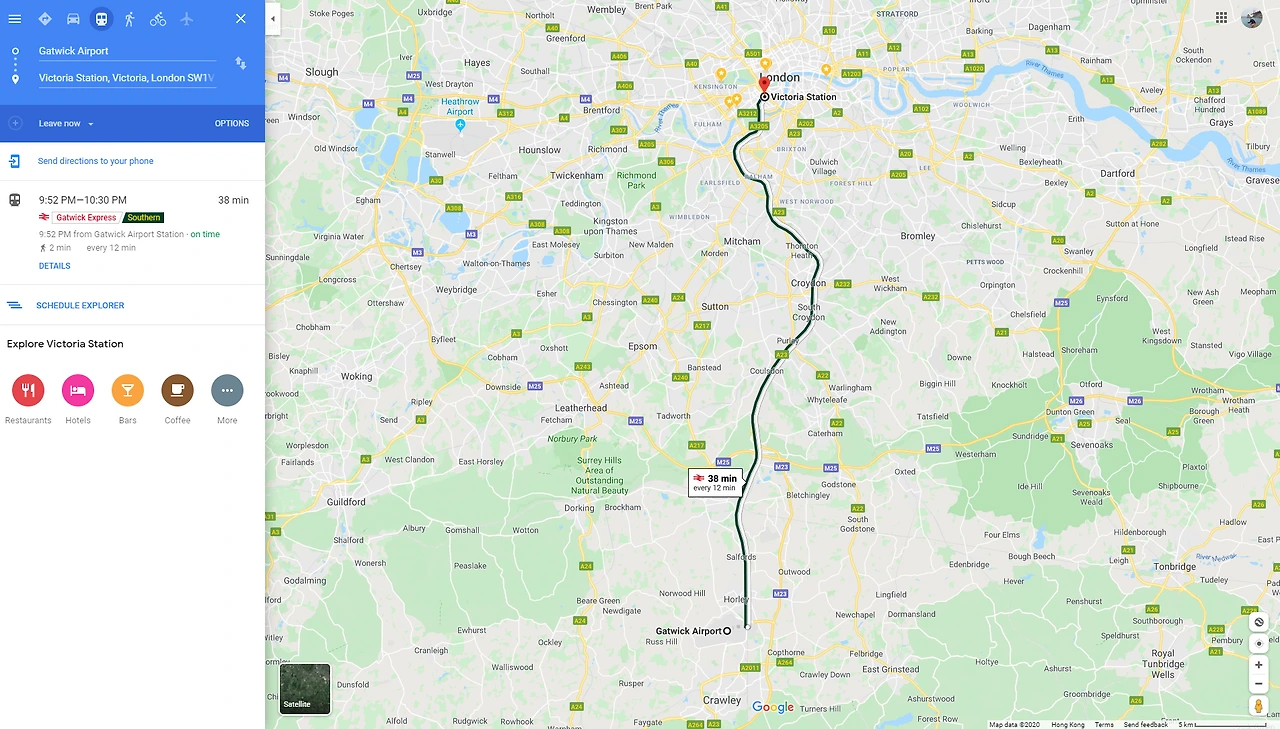The height and width of the screenshot is (729, 1280).
Task: Open the hamburger main menu
Action: click(x=14, y=19)
